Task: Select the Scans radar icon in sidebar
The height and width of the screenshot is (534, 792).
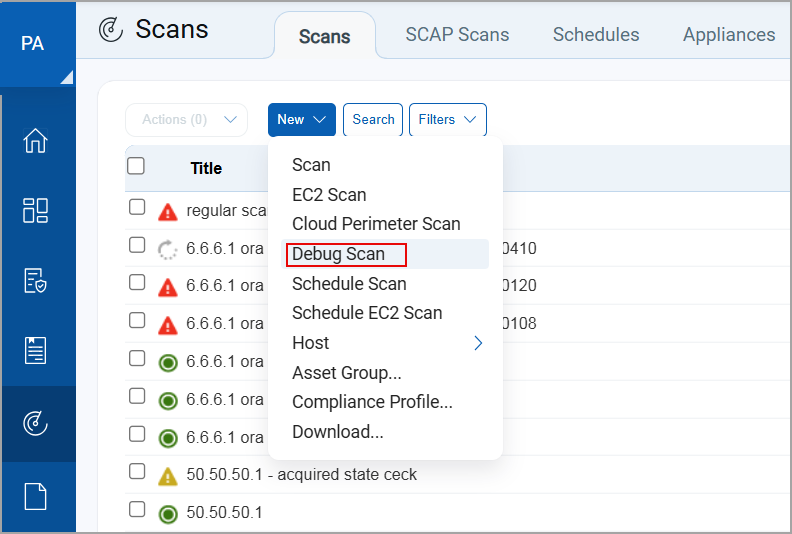Action: (35, 423)
